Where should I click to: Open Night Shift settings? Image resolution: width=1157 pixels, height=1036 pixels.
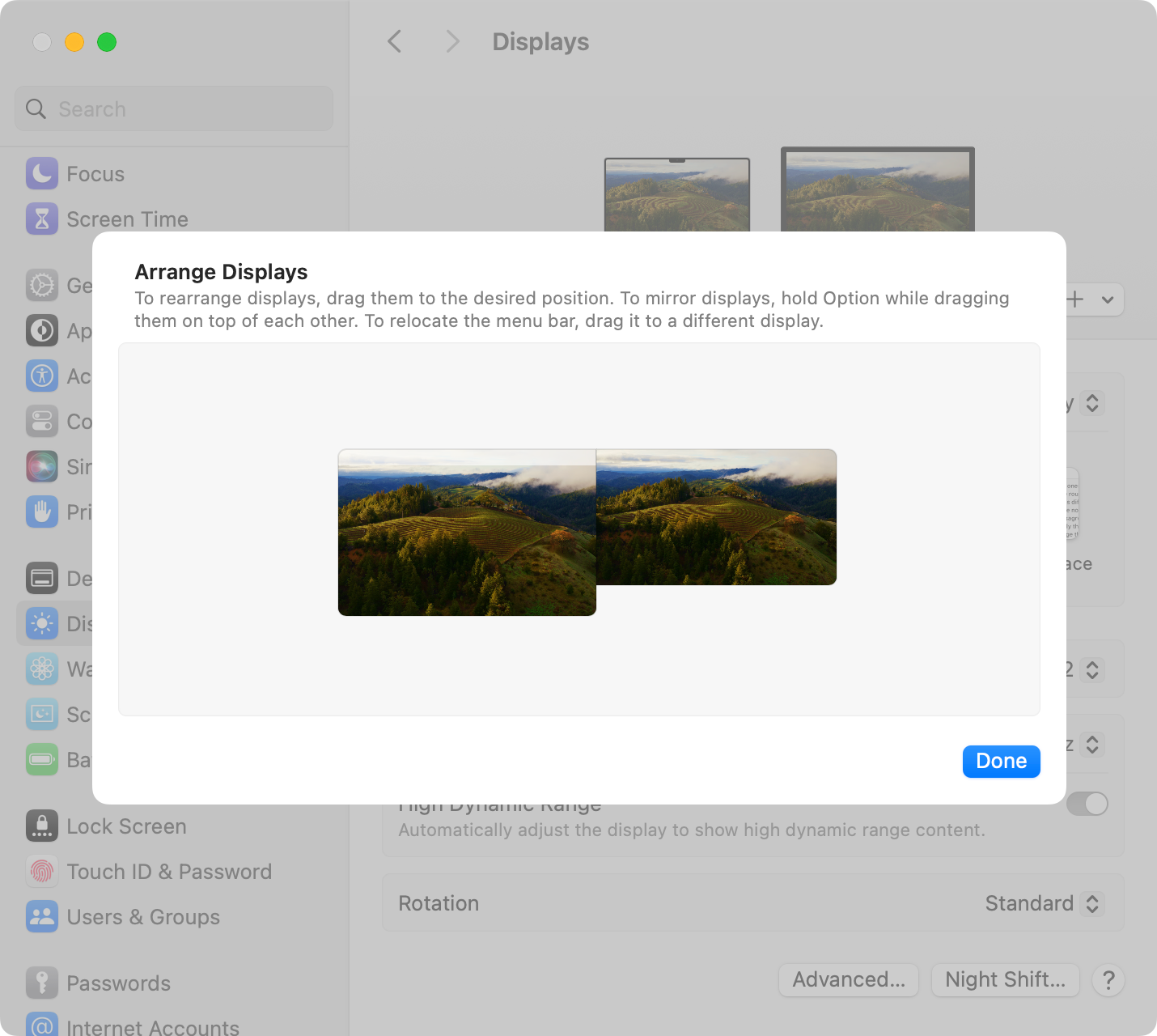[x=1005, y=979]
